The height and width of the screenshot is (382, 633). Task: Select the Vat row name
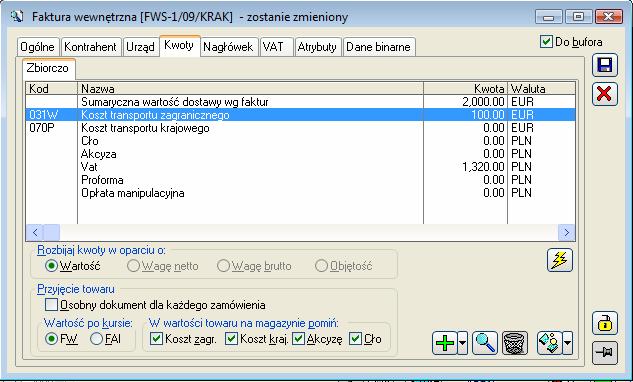[89, 167]
